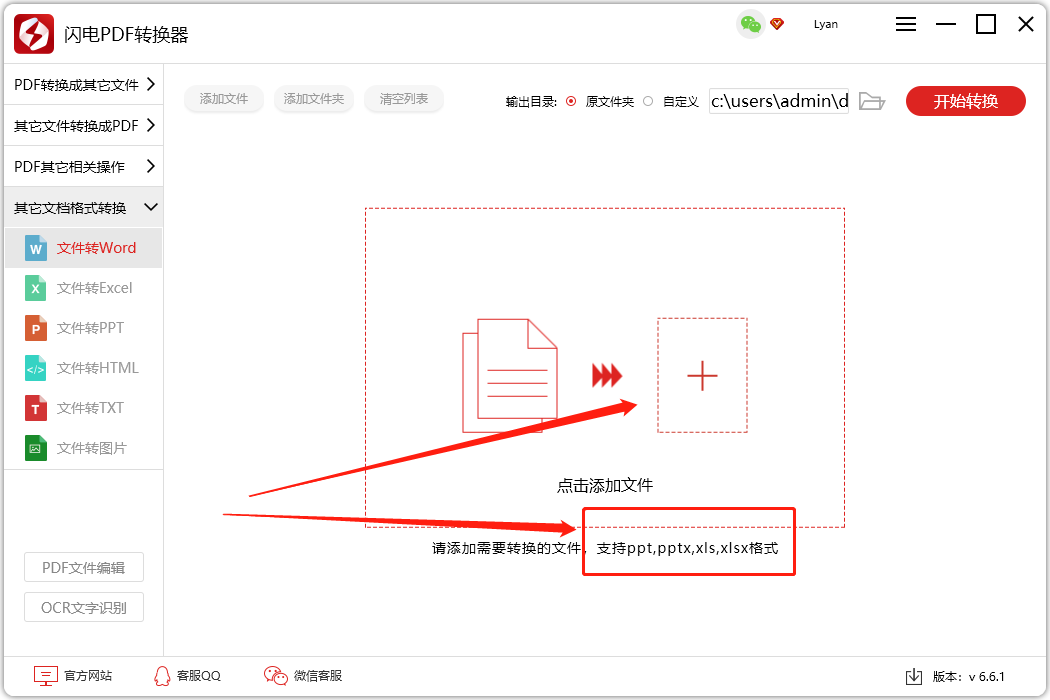Click the 闪电PDF转换器 app logo
The height and width of the screenshot is (700, 1050).
coord(33,33)
